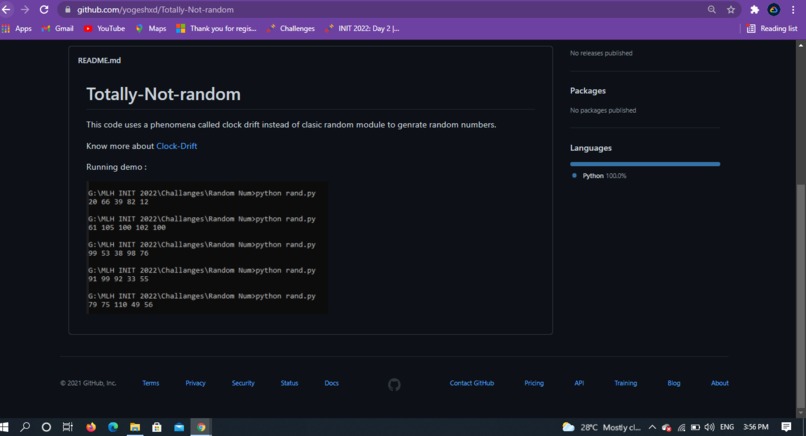Viewport: 806px width, 436px height.
Task: Open the Pricing footer link
Action: [534, 383]
